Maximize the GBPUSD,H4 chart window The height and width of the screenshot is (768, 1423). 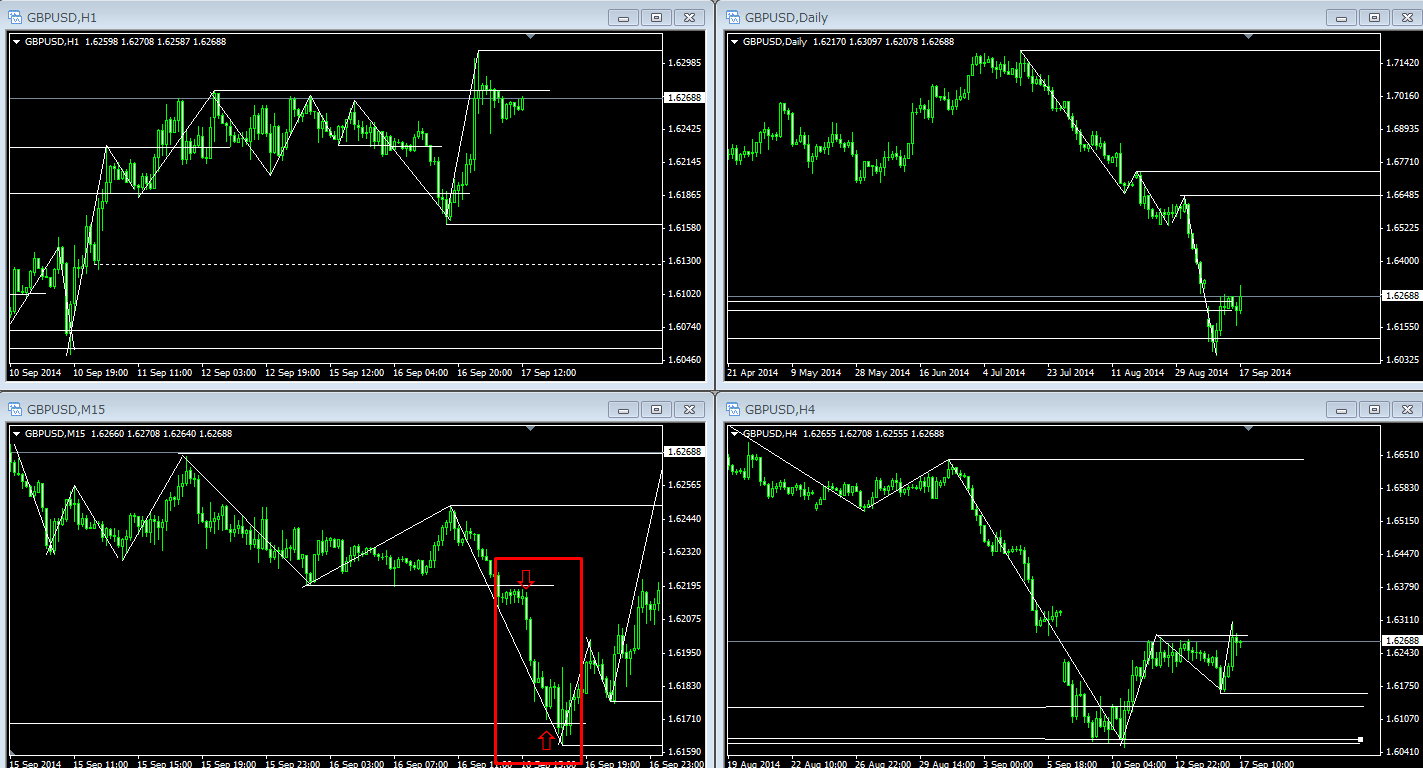coord(1374,409)
